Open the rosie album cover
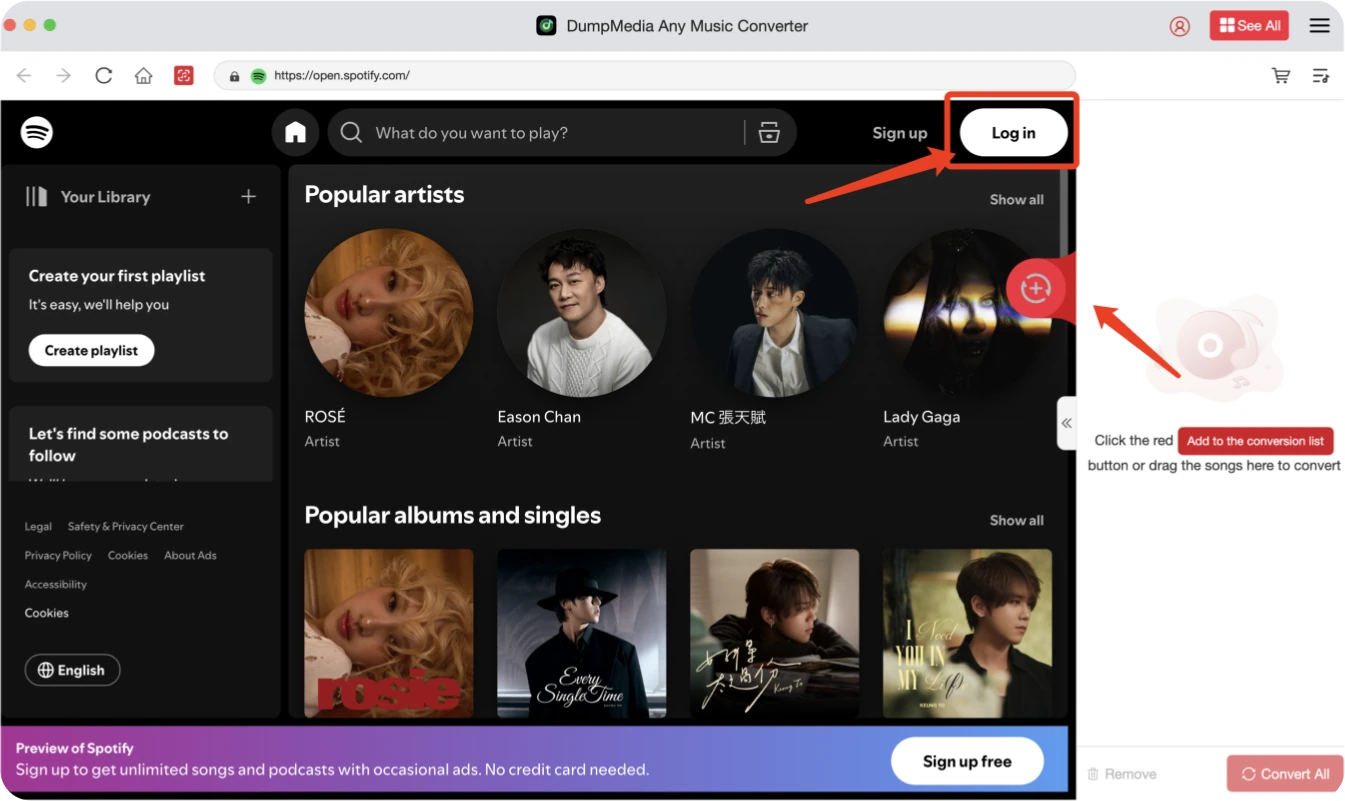Screen dimensions: 1345x801 pos(389,633)
